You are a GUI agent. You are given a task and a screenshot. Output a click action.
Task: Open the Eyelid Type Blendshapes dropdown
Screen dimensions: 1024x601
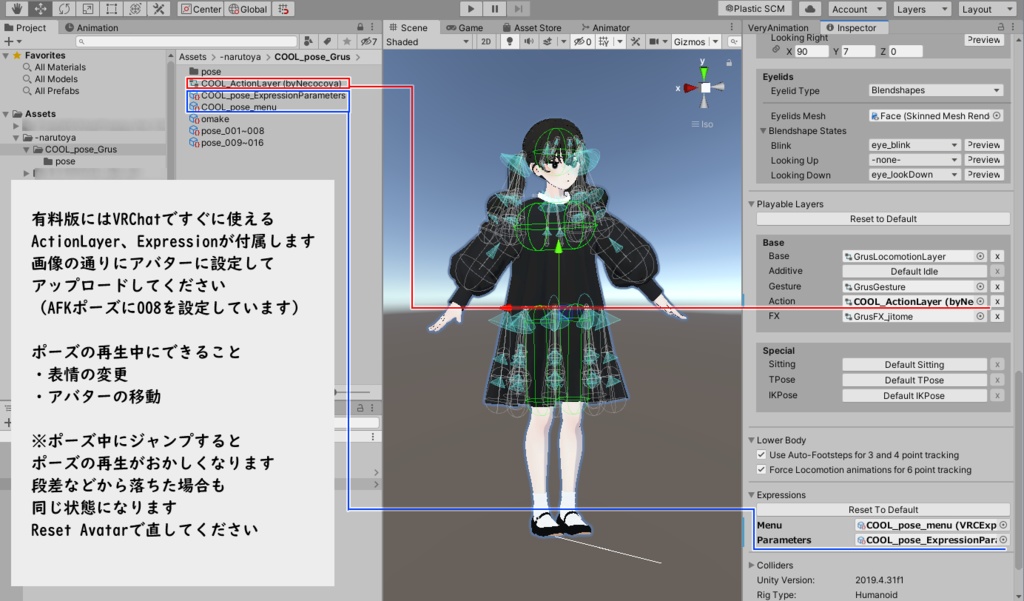935,90
